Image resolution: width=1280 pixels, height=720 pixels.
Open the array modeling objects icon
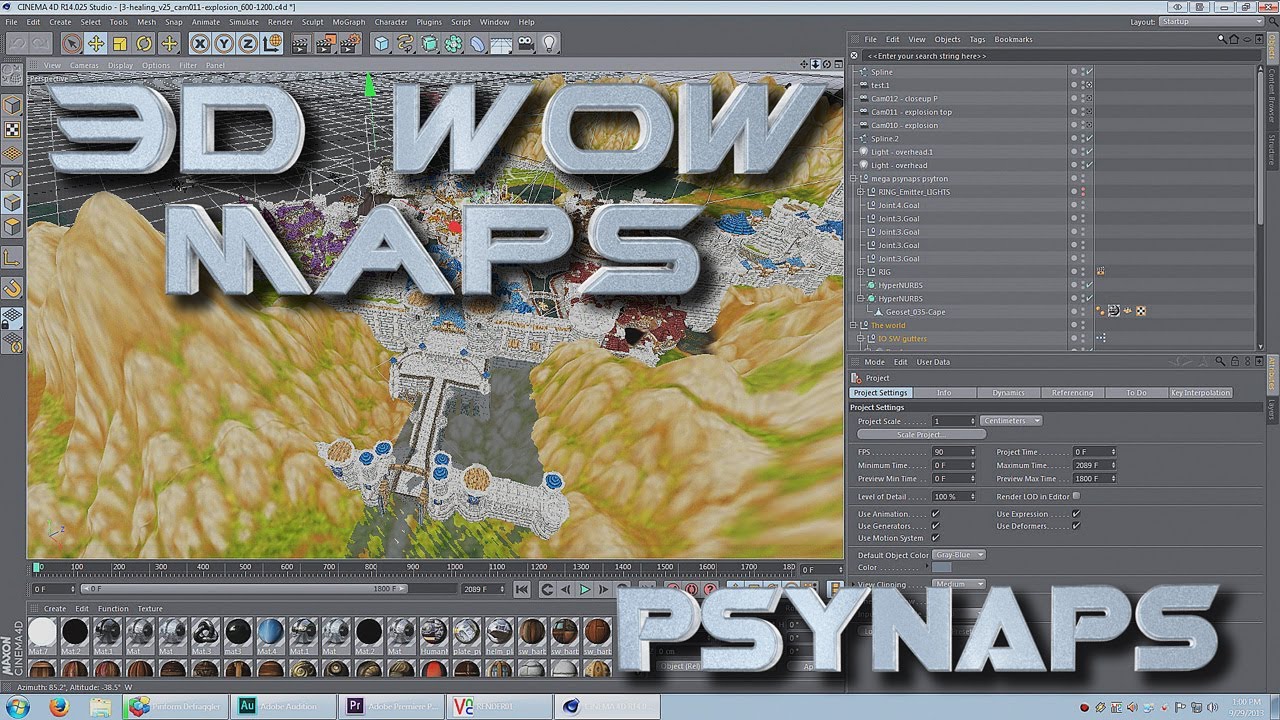click(453, 43)
